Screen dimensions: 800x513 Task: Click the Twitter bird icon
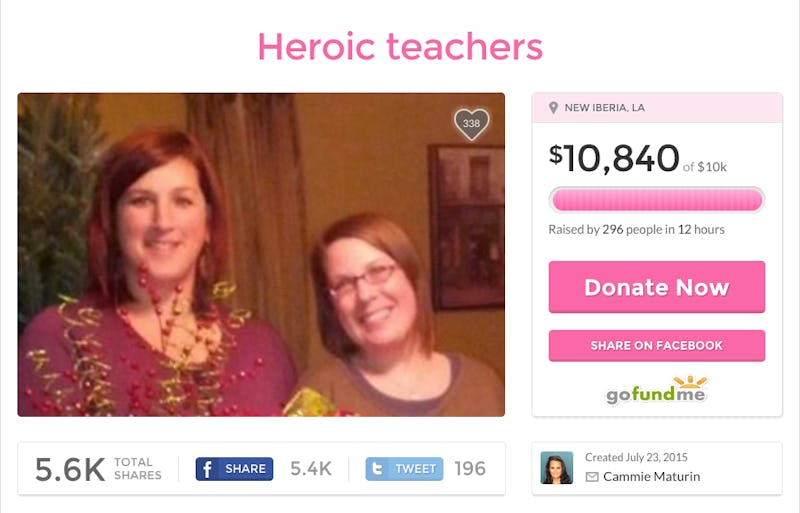click(x=378, y=469)
